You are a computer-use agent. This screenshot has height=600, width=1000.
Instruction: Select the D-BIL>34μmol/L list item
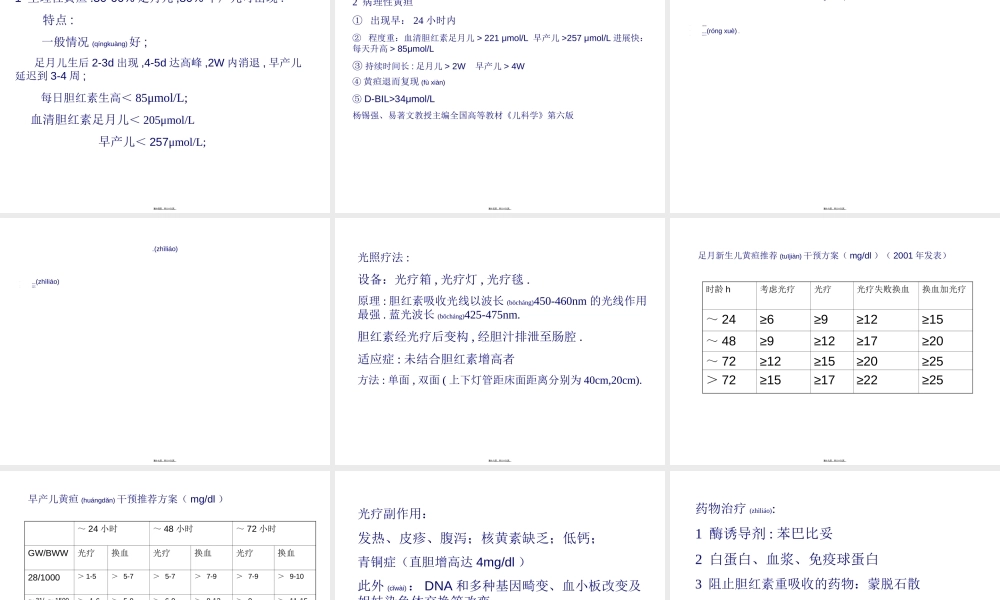[398, 97]
